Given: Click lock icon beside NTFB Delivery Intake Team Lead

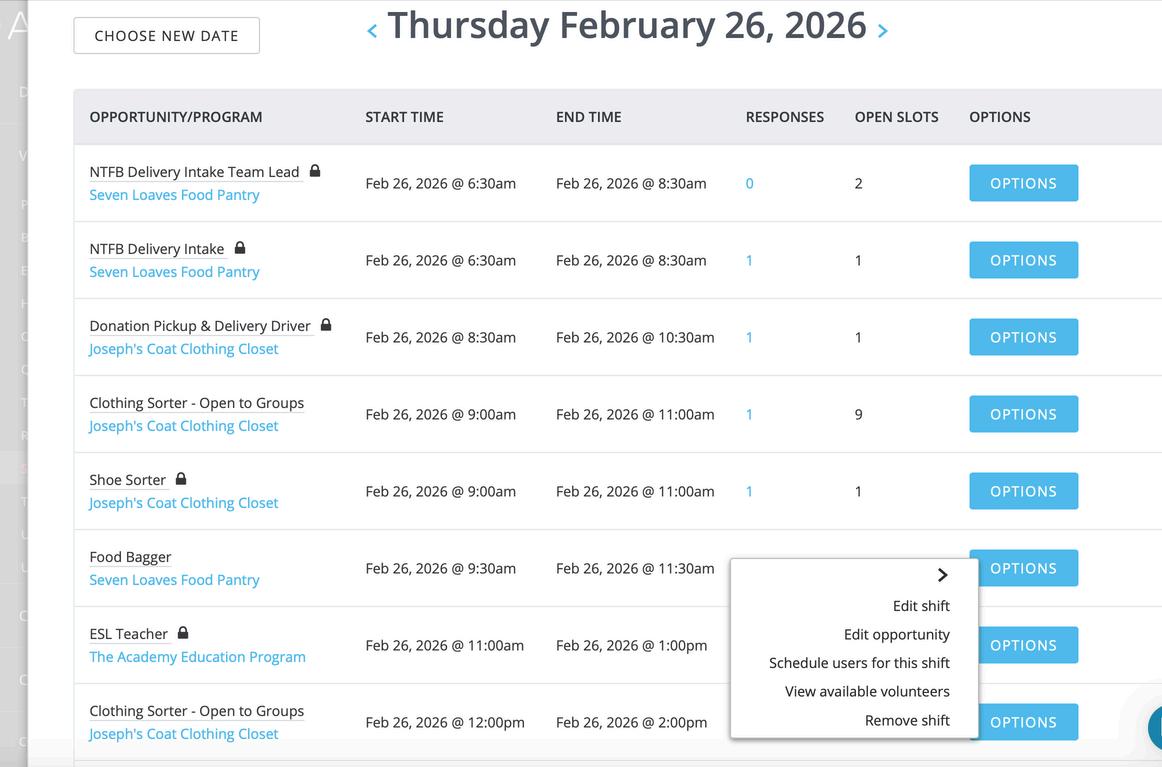Looking at the screenshot, I should [315, 171].
